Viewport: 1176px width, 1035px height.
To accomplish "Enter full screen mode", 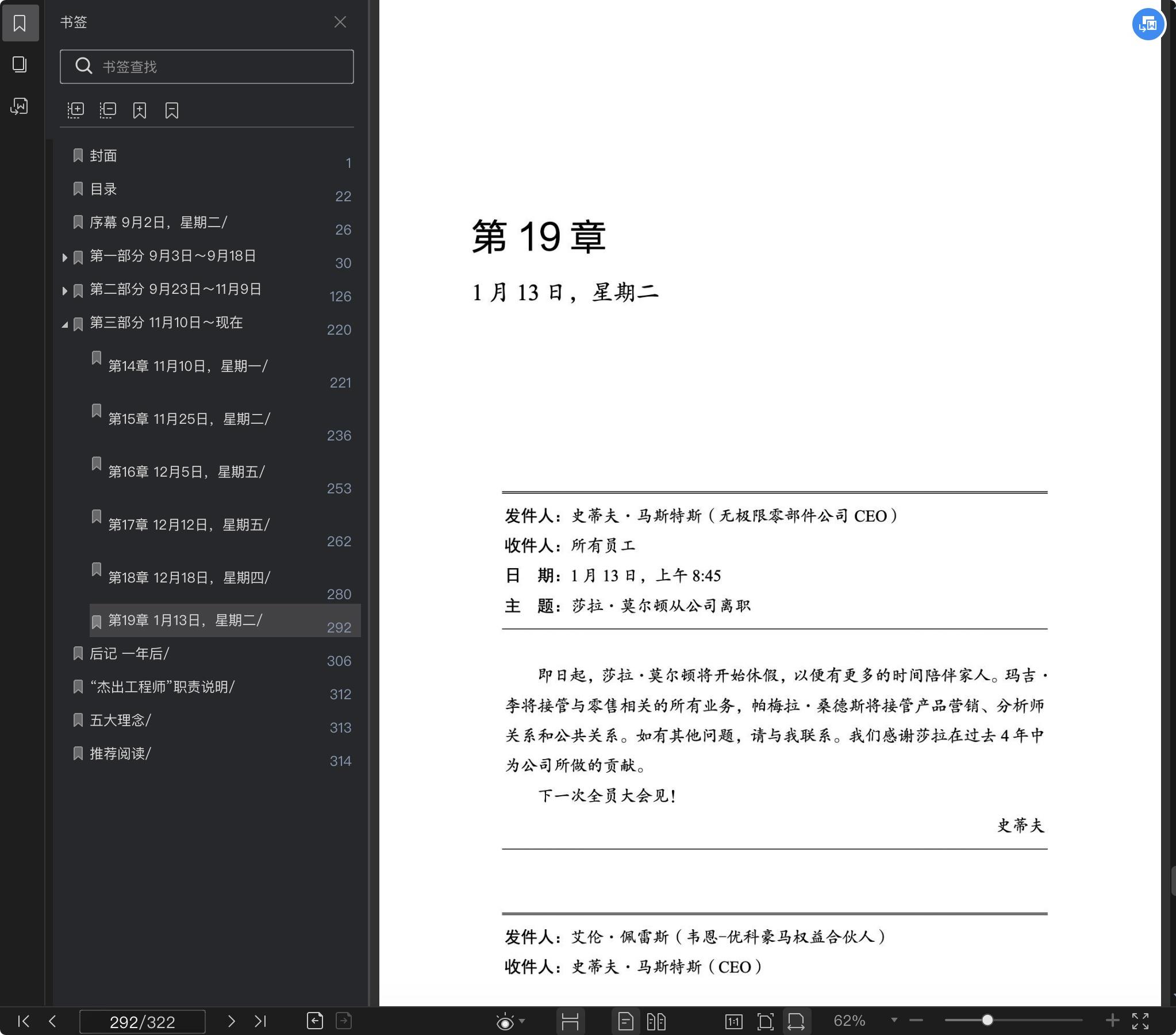I will pos(1140,1021).
